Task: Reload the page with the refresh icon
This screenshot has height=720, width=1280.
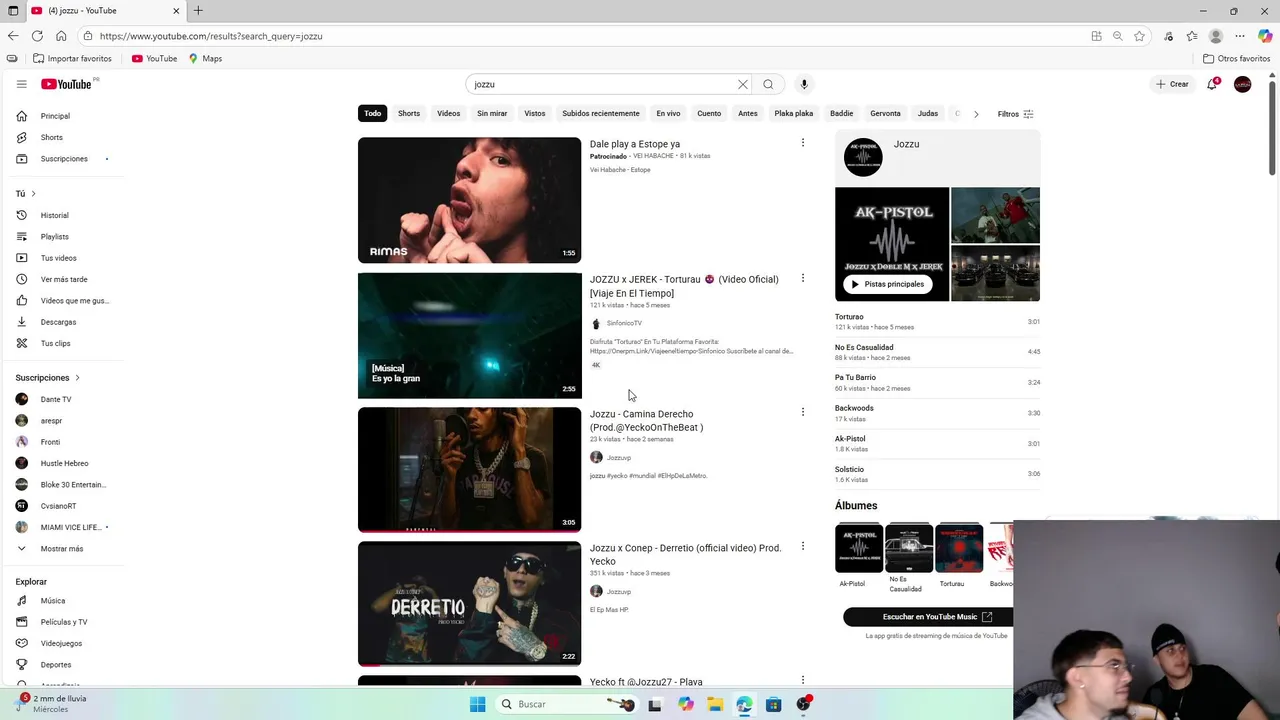Action: pyautogui.click(x=37, y=36)
